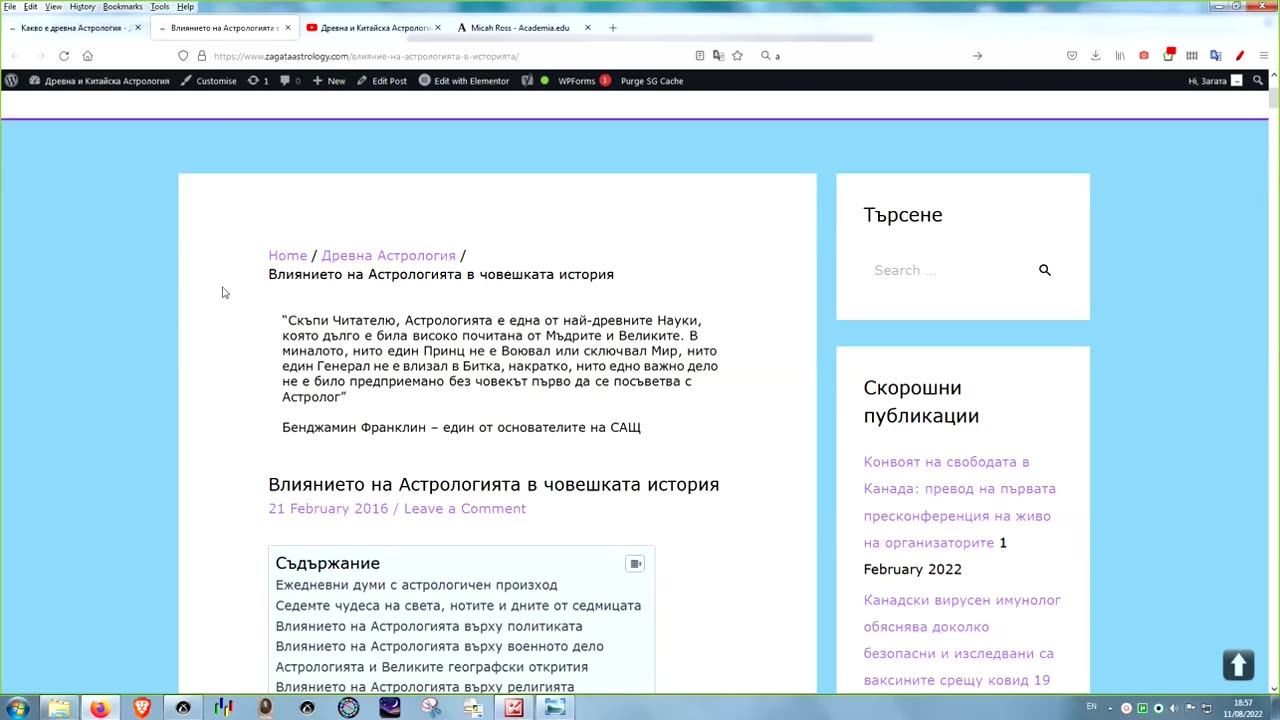Launch Brave browser from taskbar

[x=142, y=708]
